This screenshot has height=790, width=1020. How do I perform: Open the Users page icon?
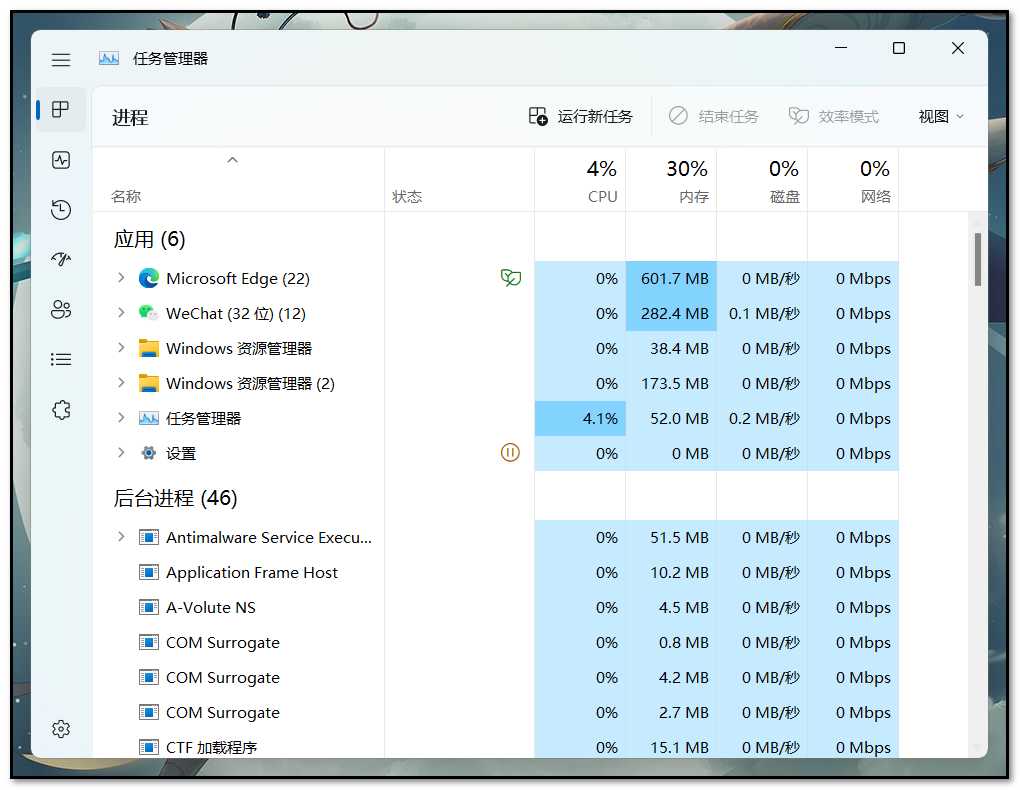[61, 309]
